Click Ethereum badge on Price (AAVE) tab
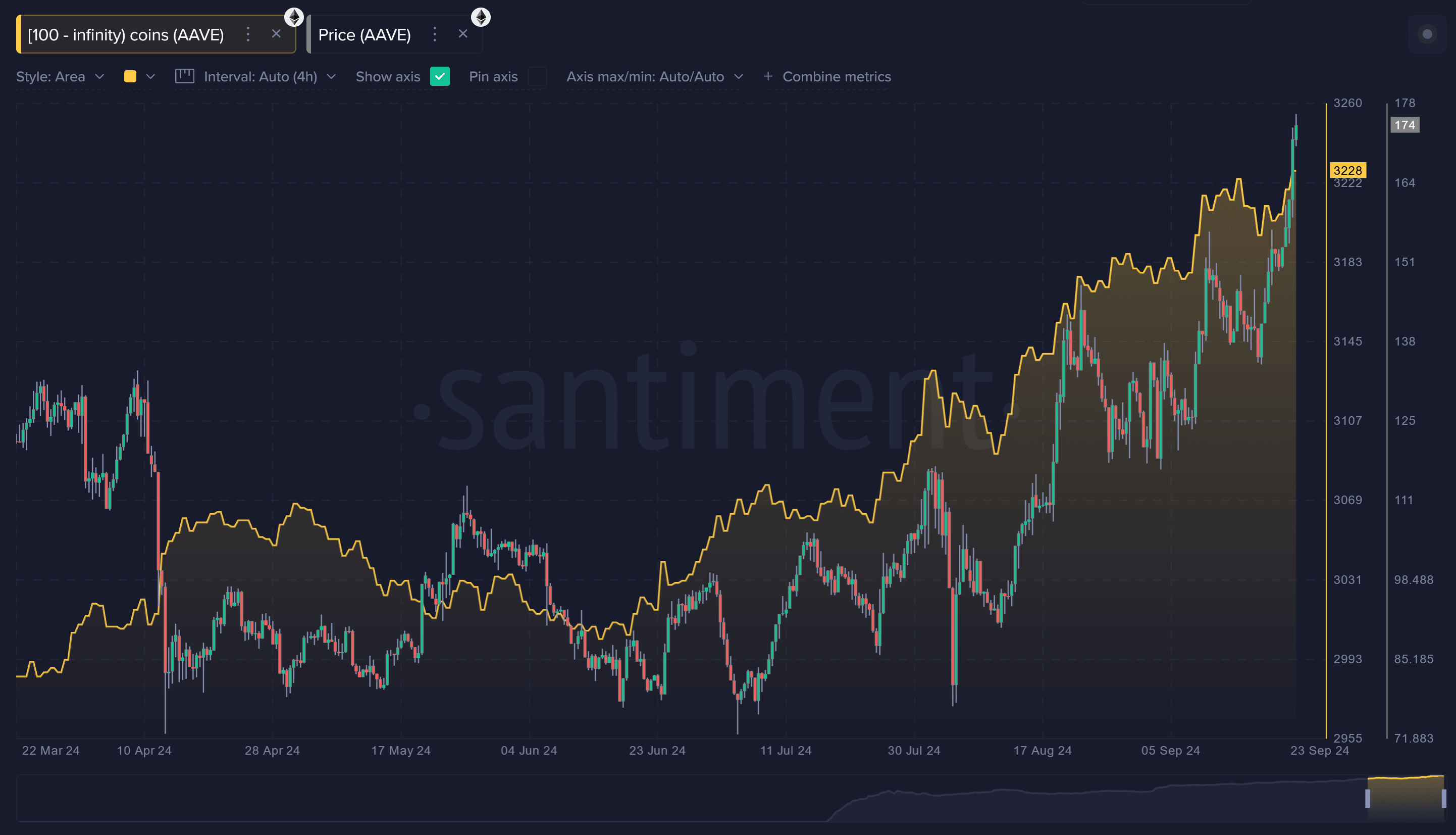Screen dimensions: 1456x835 point(481,17)
